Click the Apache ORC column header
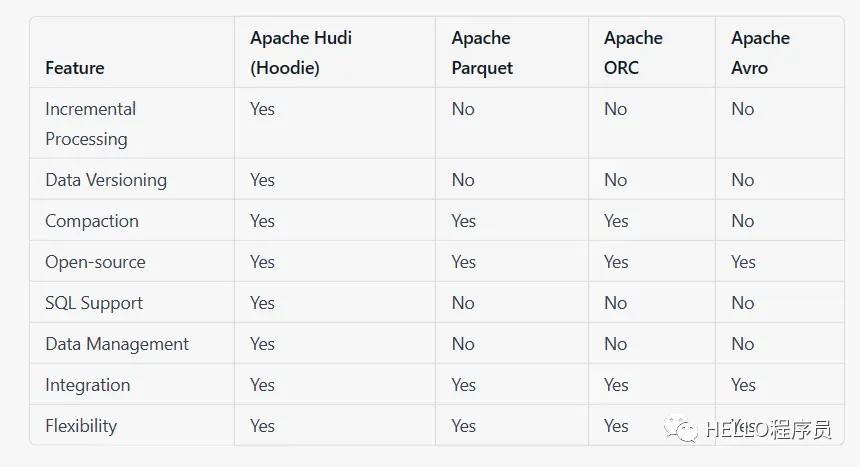 point(633,53)
